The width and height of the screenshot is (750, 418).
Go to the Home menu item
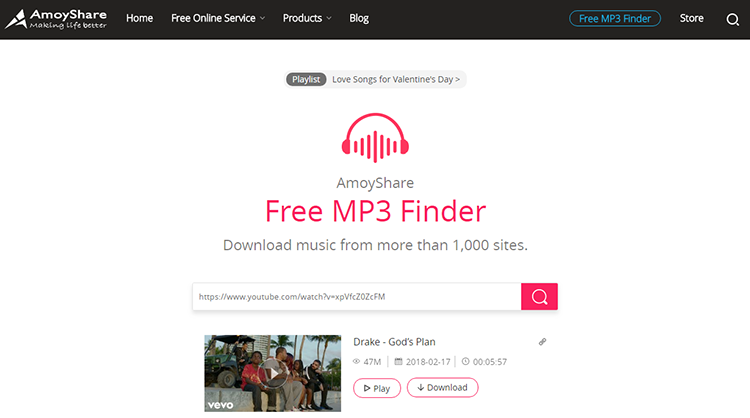point(140,18)
